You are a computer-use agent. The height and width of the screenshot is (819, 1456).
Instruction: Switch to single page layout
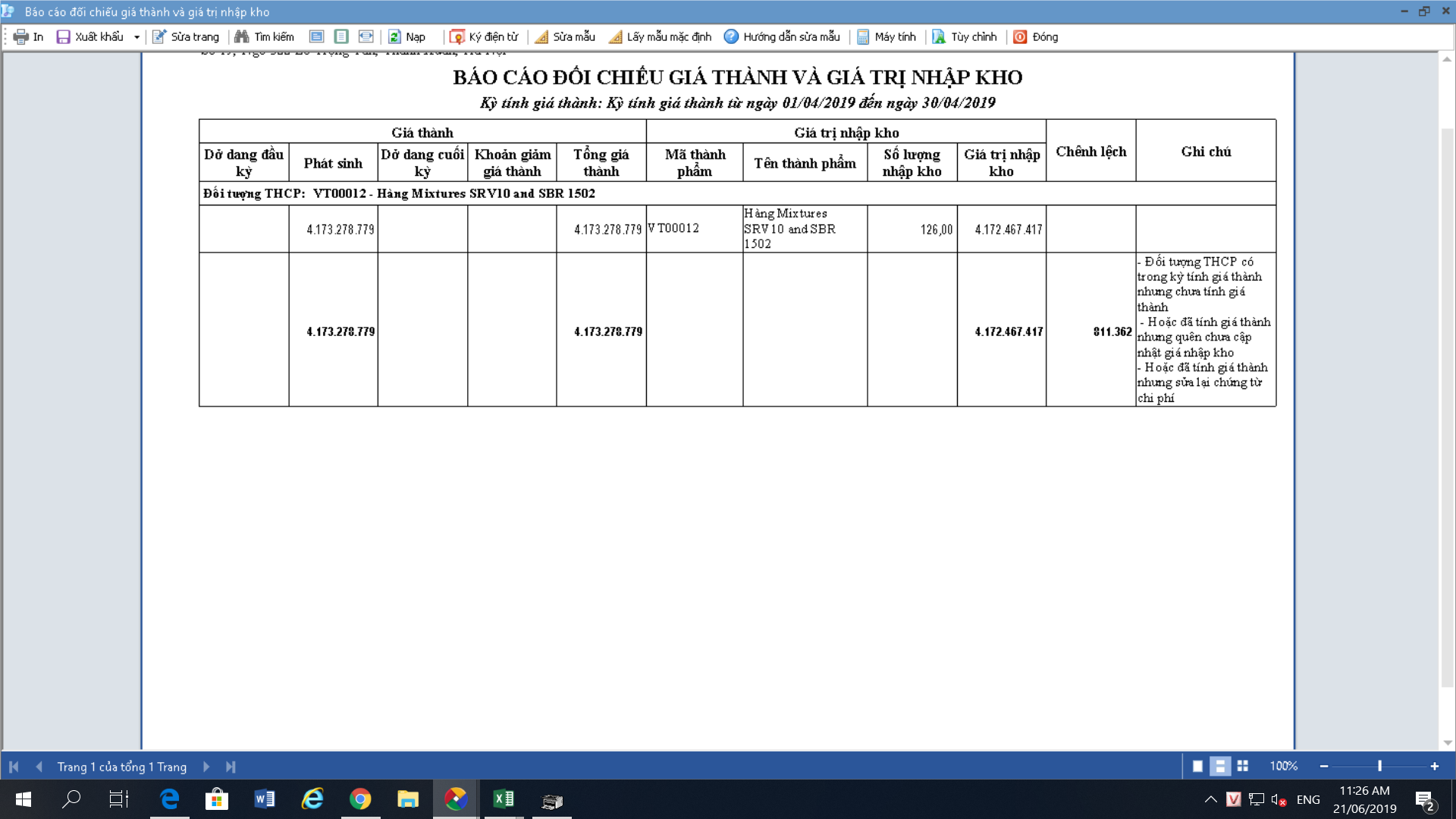[x=1197, y=766]
